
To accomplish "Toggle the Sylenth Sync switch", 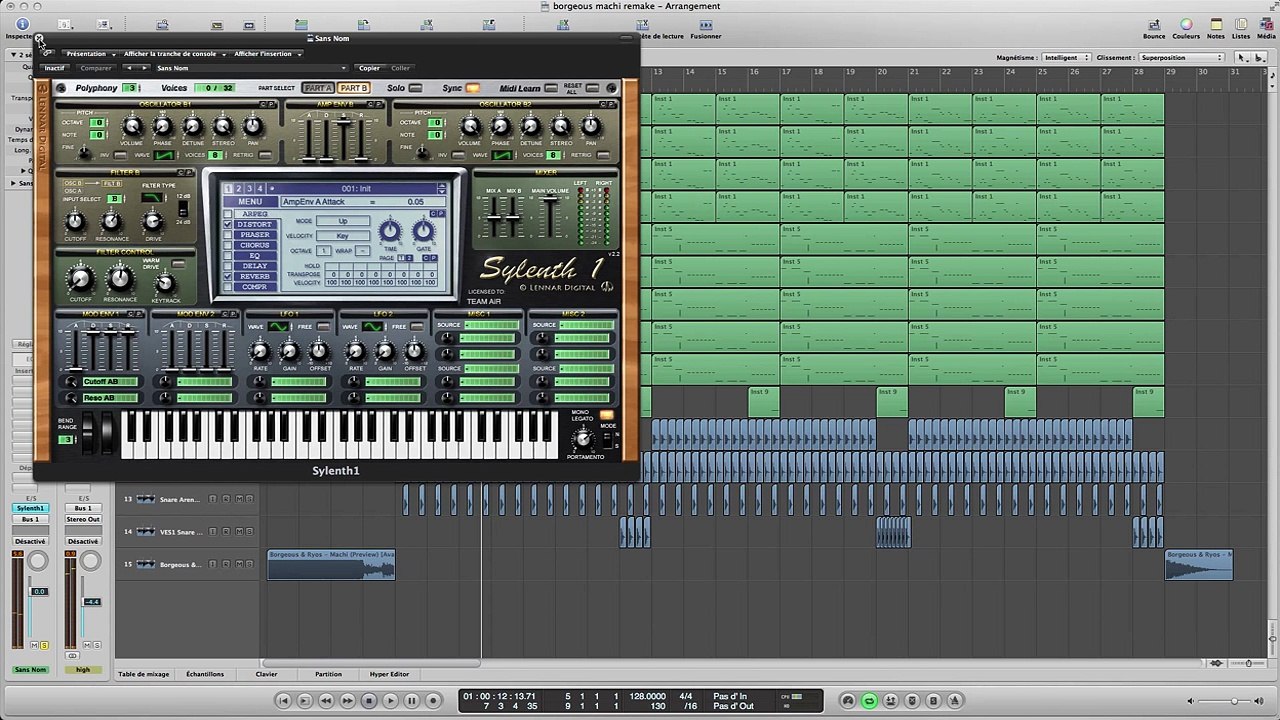I will [x=473, y=88].
